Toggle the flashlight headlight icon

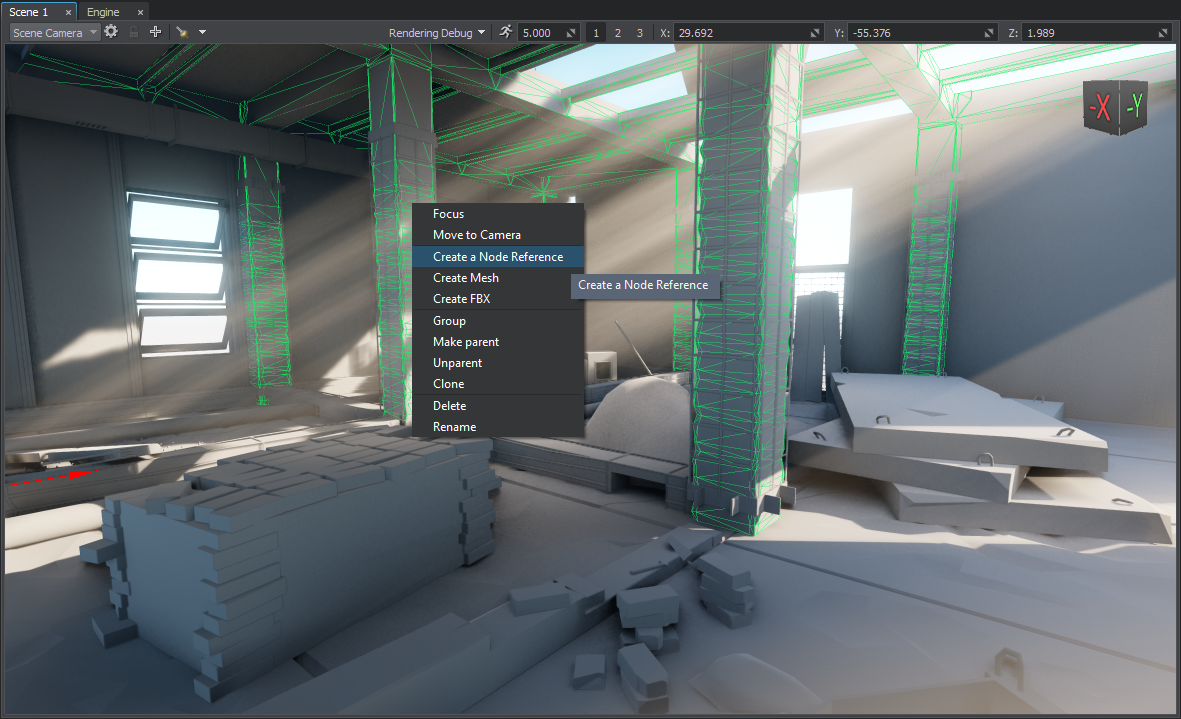tap(182, 32)
